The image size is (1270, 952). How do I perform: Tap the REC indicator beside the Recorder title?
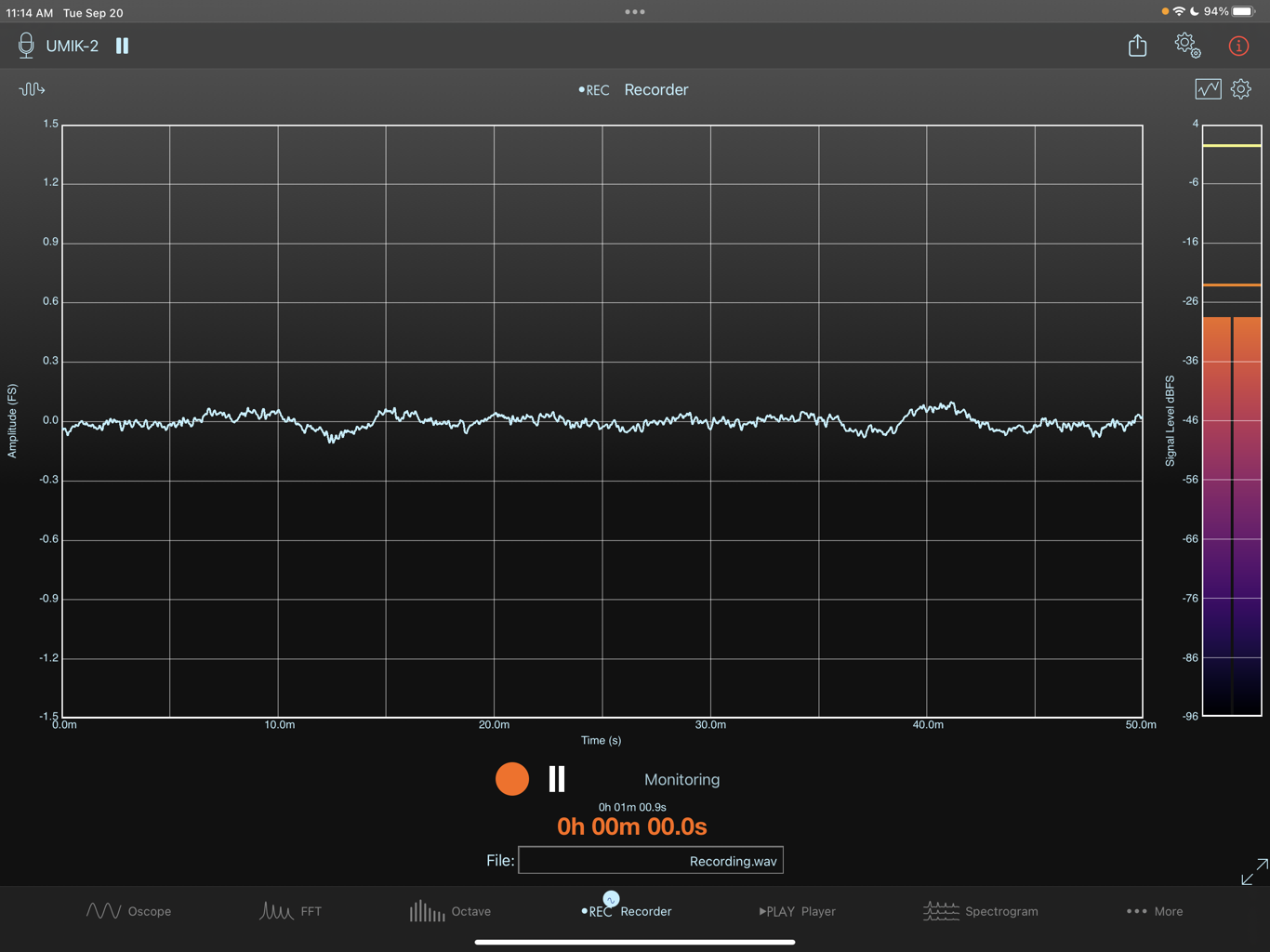tap(594, 89)
